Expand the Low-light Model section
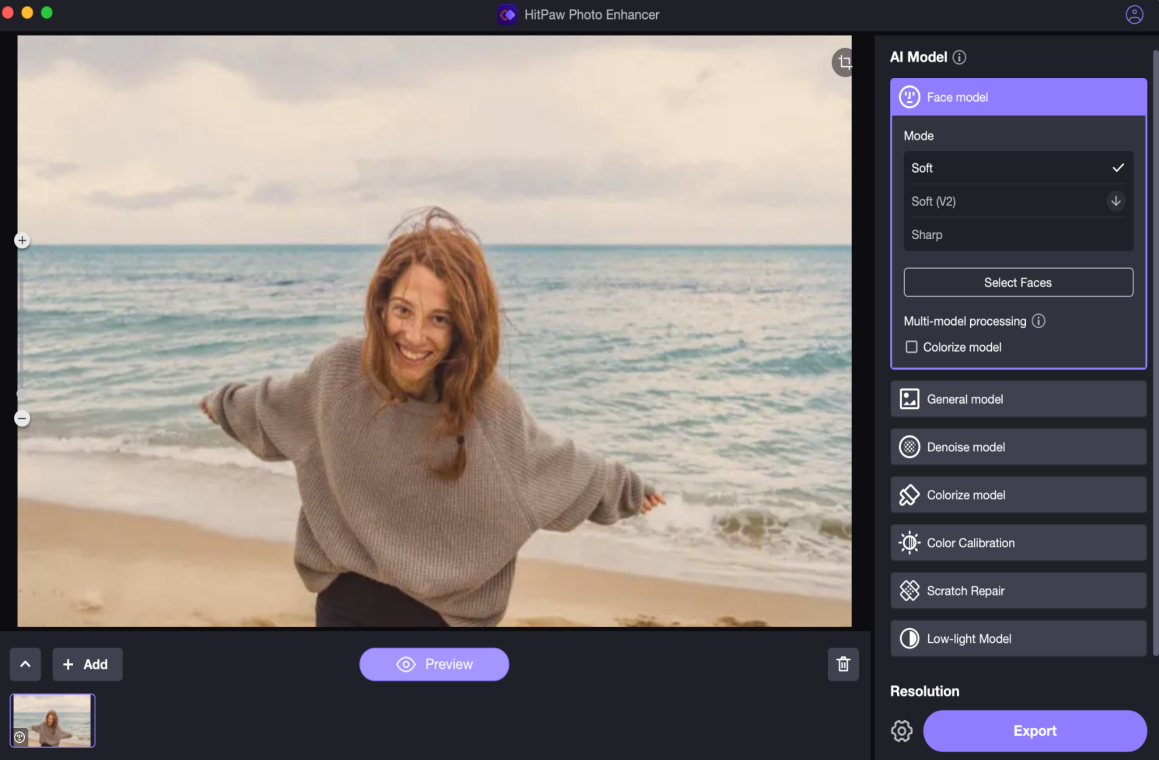The width and height of the screenshot is (1159, 760). click(1018, 639)
